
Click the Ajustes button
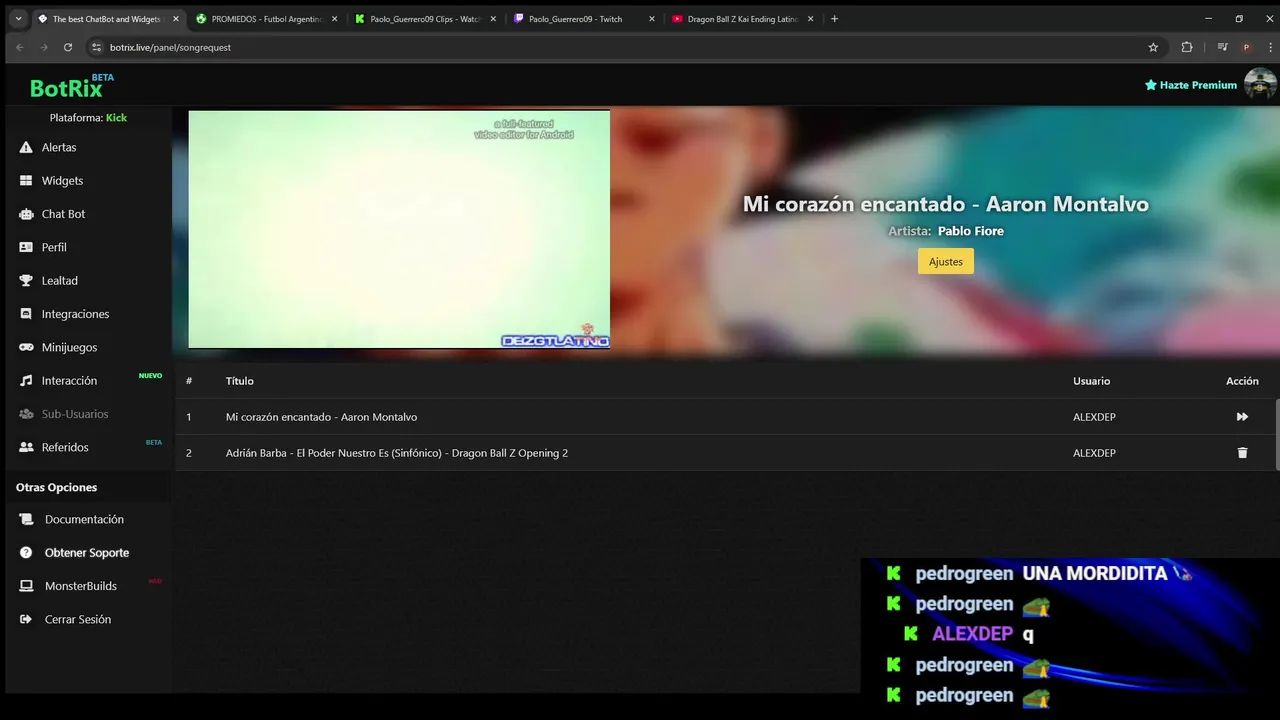pyautogui.click(x=945, y=262)
